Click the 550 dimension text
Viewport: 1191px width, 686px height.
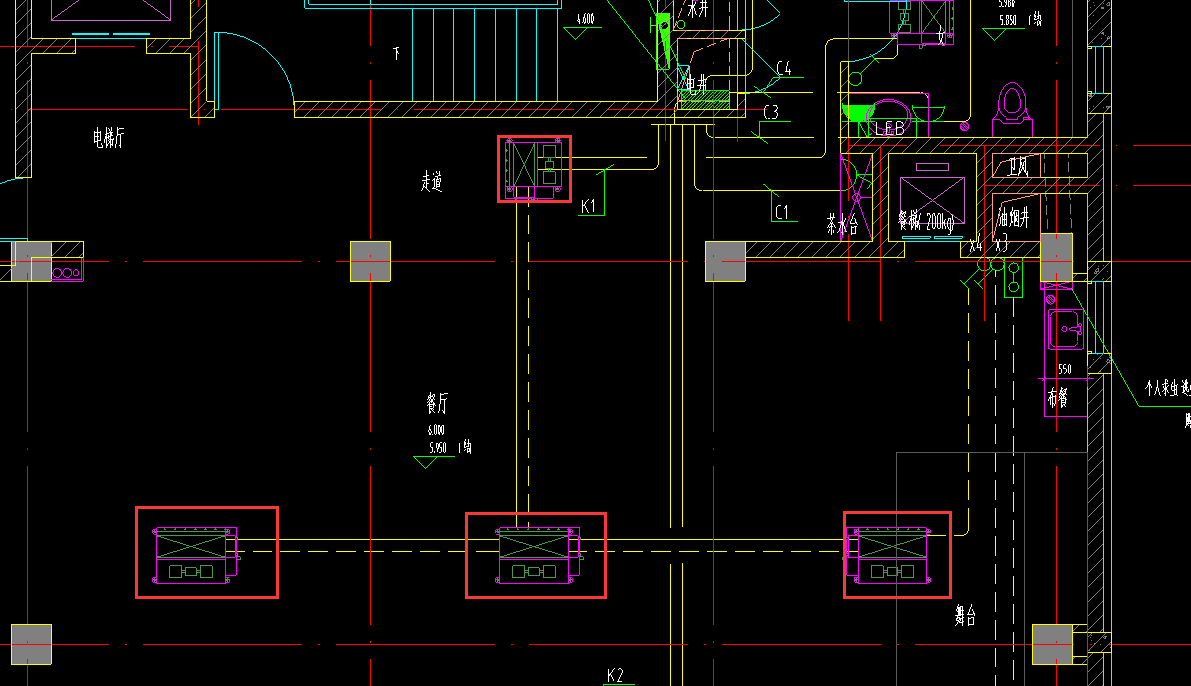1065,369
